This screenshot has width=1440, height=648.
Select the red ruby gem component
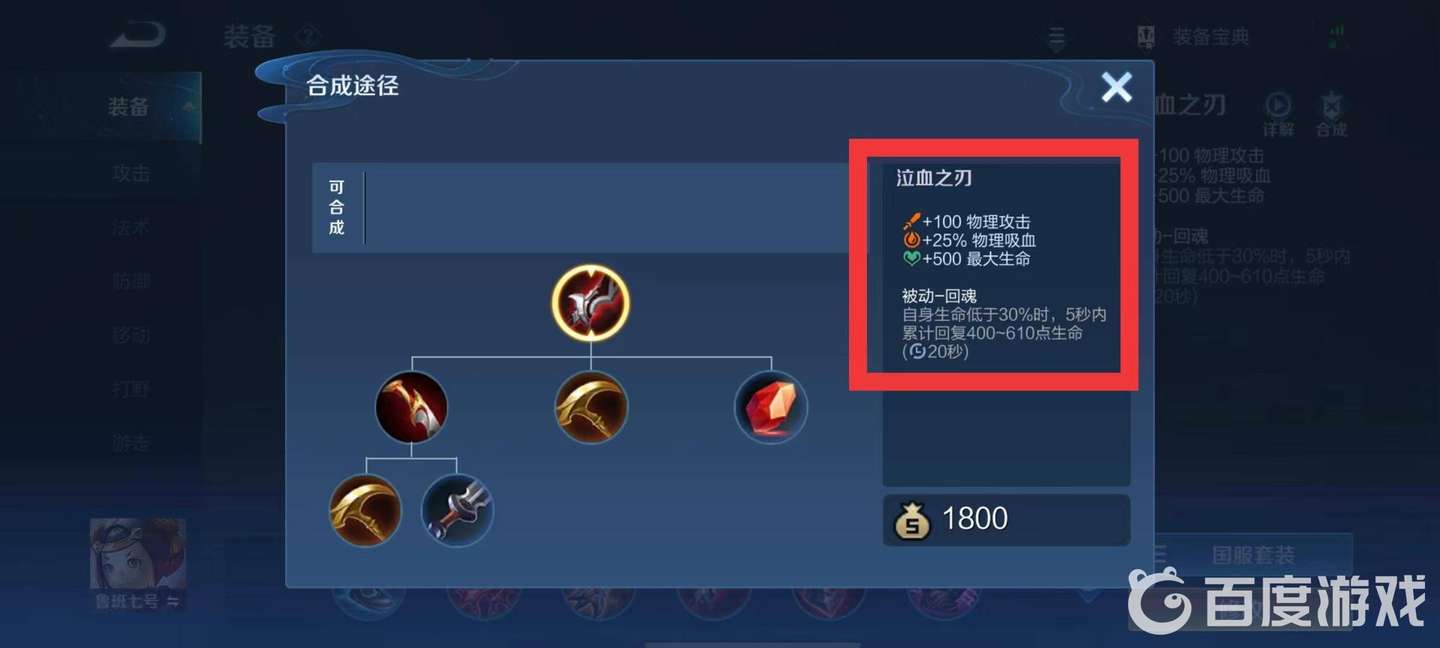point(771,408)
